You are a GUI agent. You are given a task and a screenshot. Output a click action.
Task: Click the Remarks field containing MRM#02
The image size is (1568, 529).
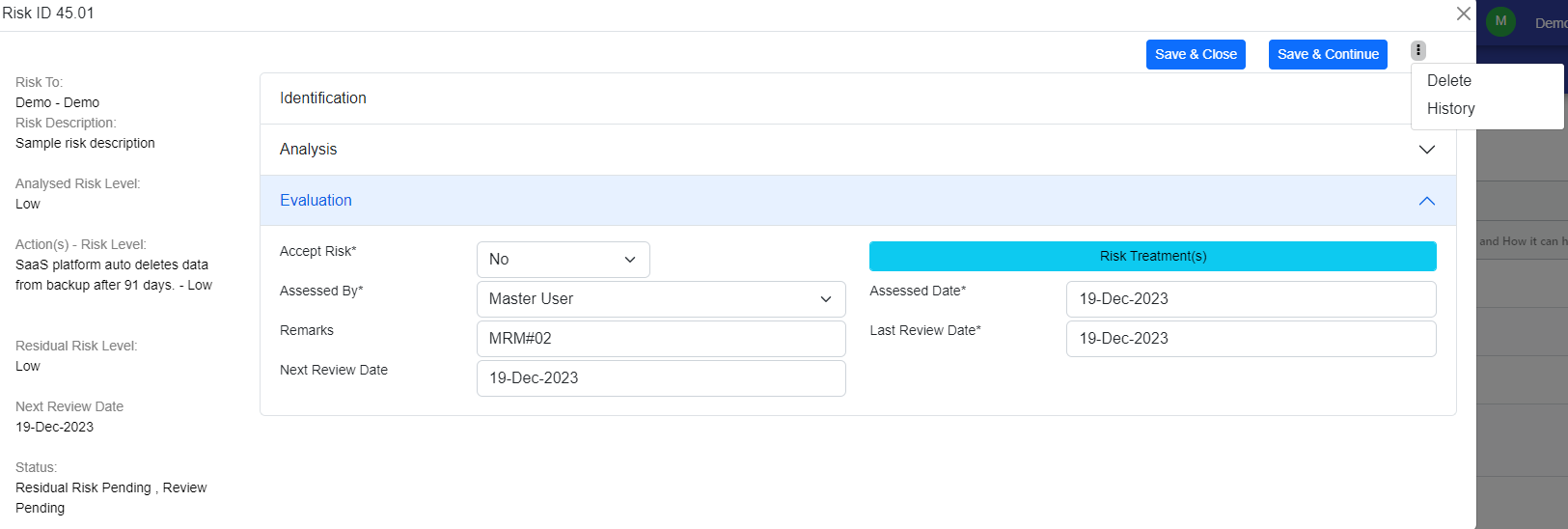coord(660,339)
